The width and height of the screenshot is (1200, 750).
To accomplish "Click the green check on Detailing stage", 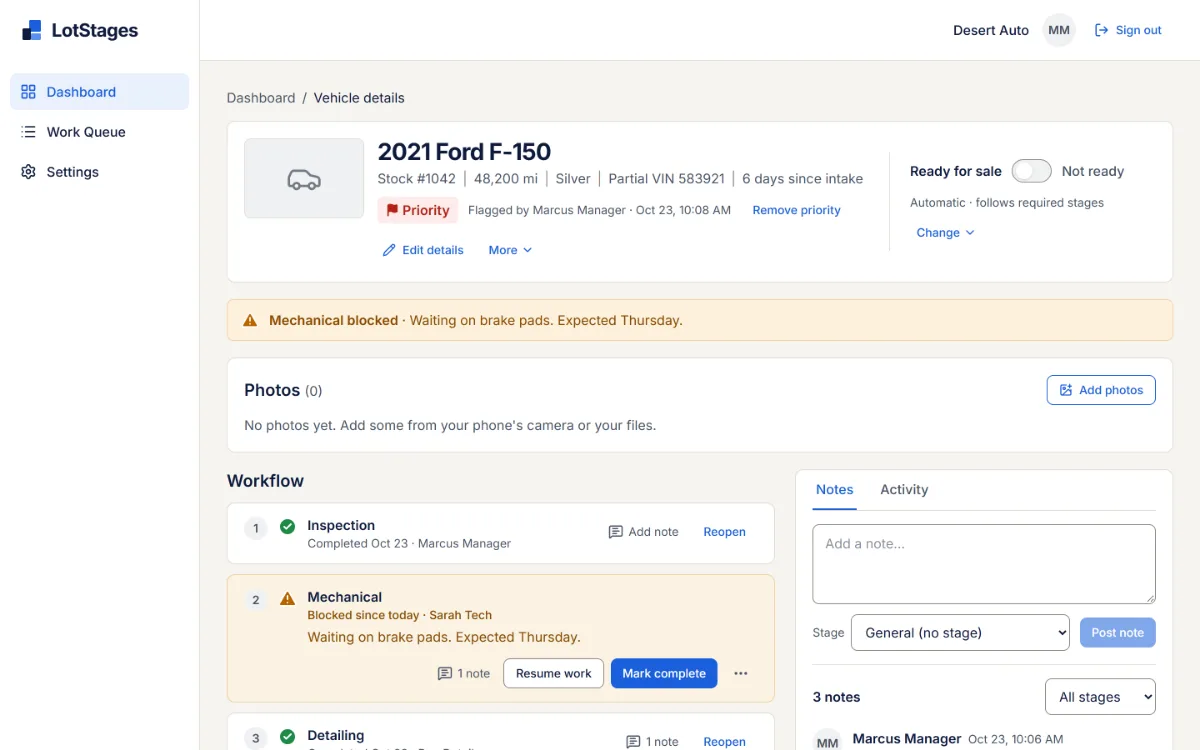I will click(287, 737).
